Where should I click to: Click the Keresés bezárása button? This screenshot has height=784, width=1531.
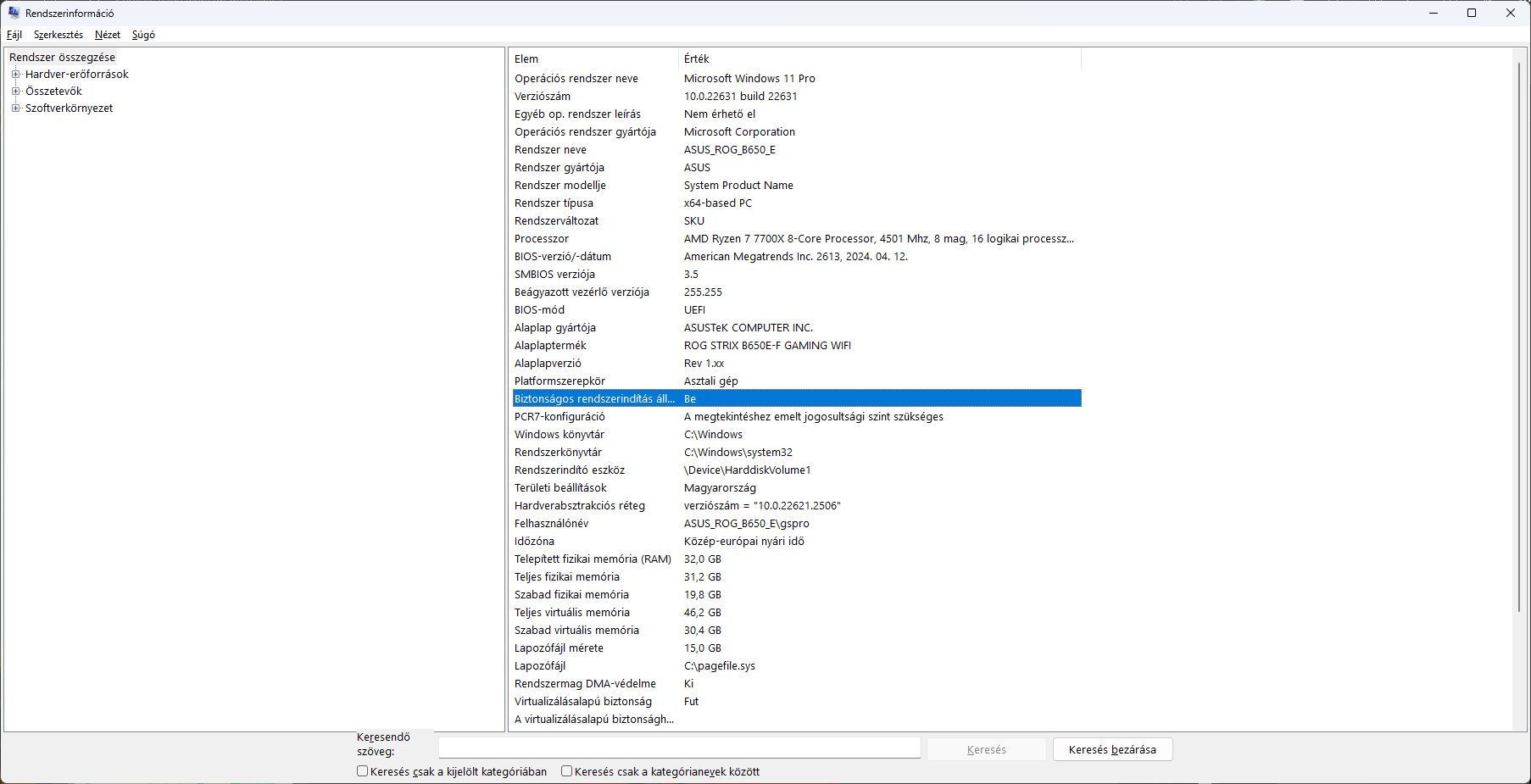click(1112, 749)
